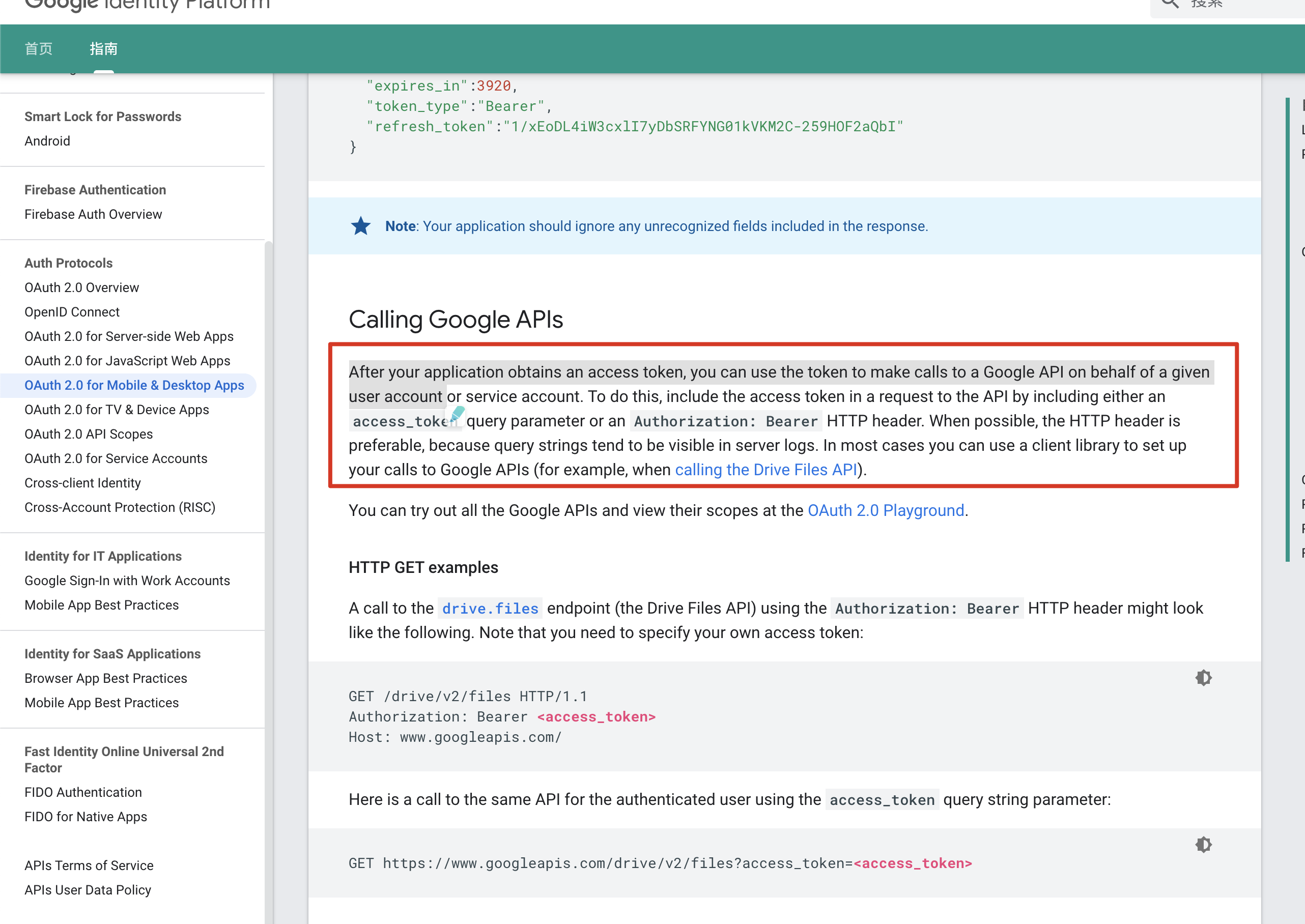Click the Google Identity Platform logo
Viewport: 1305px width, 924px height.
pos(147,5)
